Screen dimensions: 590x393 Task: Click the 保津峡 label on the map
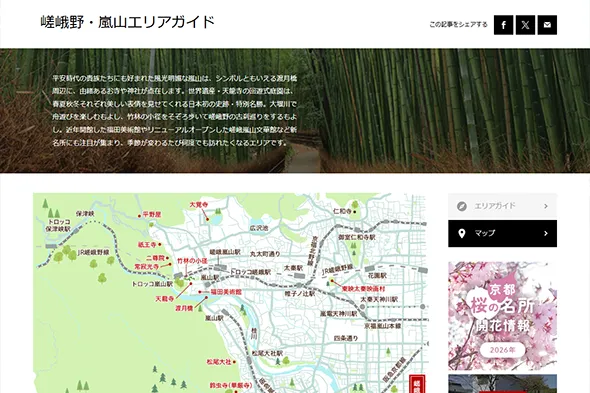coord(85,214)
